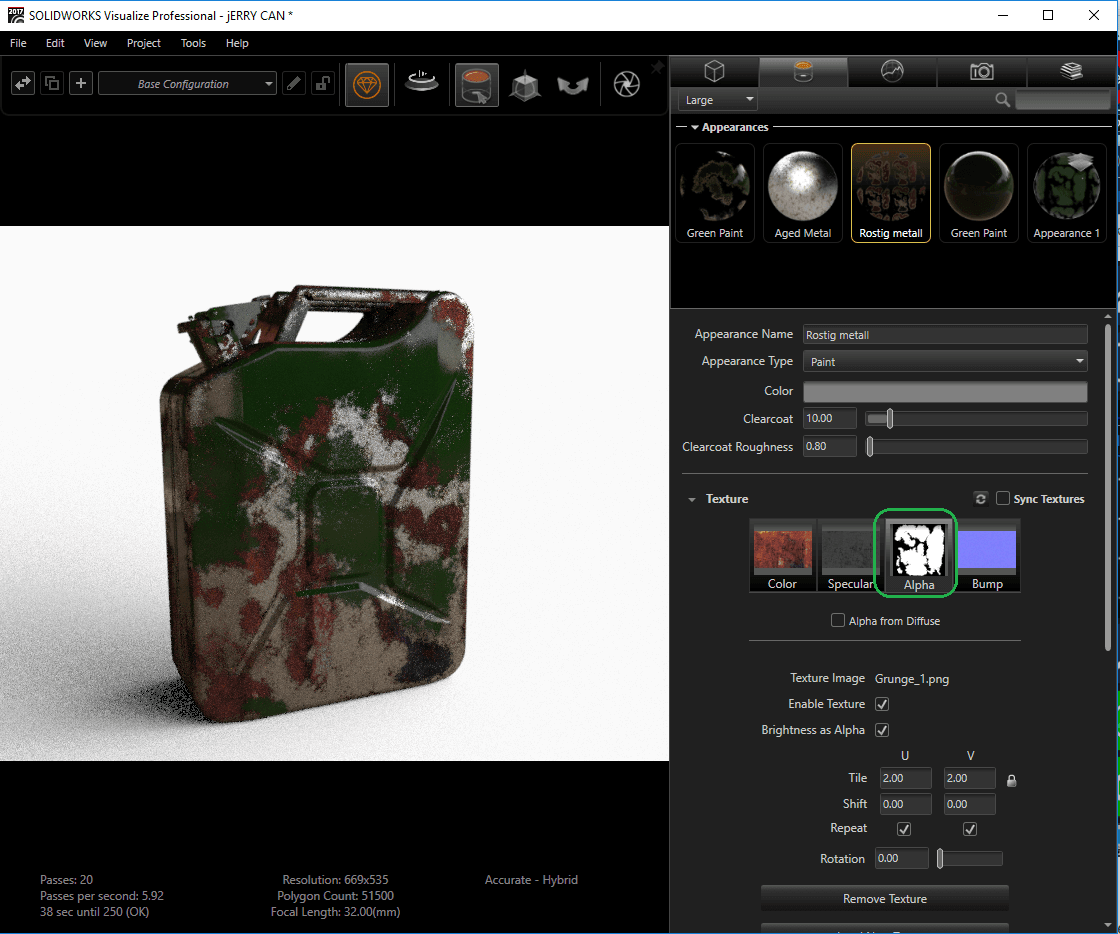Select the appearance selection tool icon
1120x934 pixels.
[x=477, y=85]
